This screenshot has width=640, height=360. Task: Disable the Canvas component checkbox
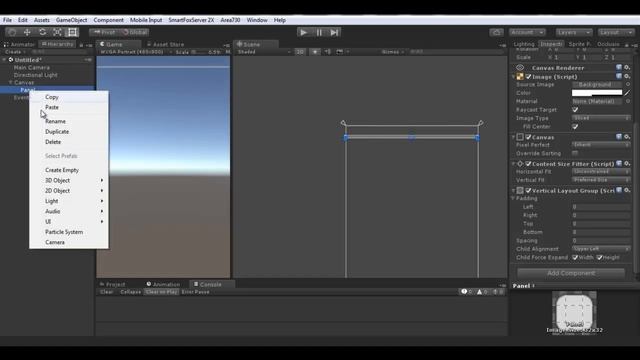click(x=528, y=137)
